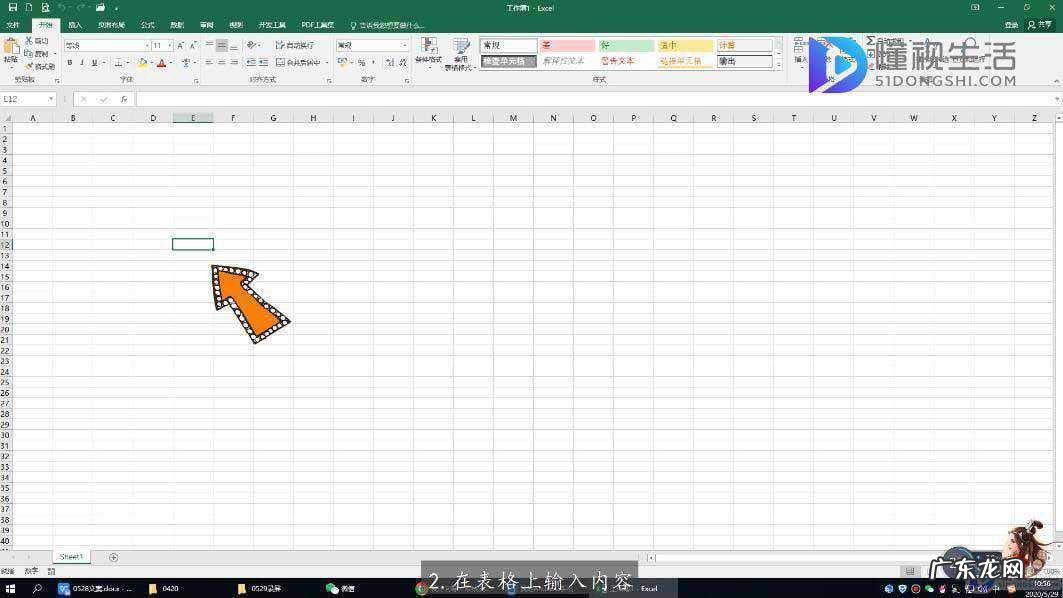Image resolution: width=1063 pixels, height=598 pixels.
Task: Toggle Italic formatting
Action: (82, 63)
